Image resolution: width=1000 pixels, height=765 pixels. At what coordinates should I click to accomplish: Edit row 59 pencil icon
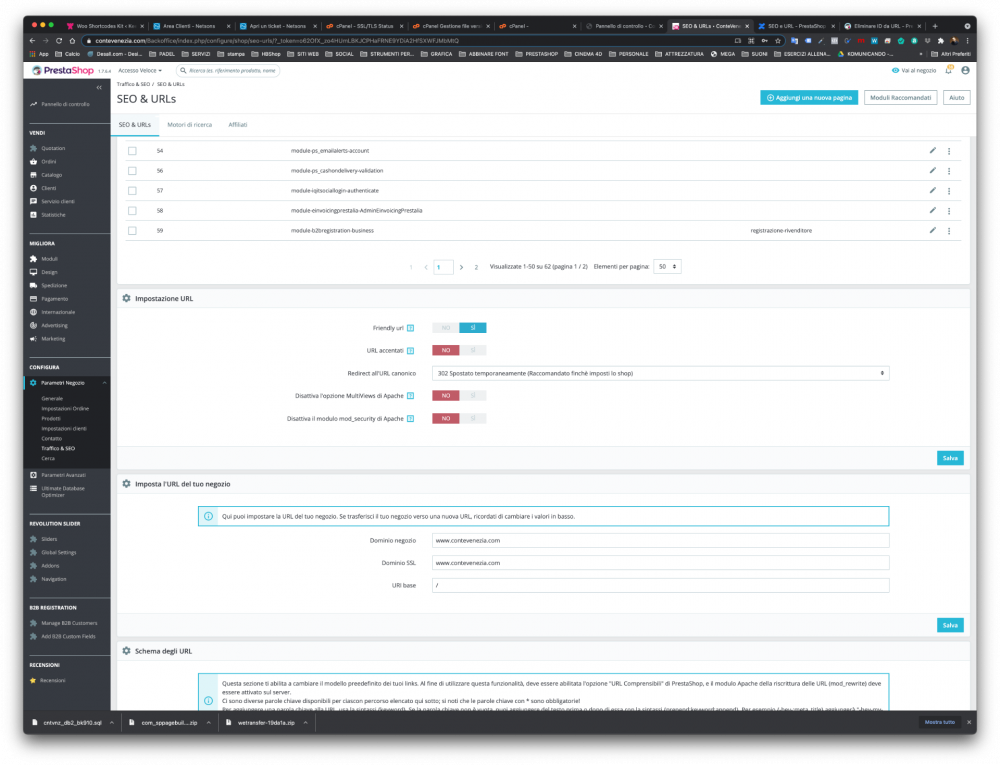tap(932, 231)
